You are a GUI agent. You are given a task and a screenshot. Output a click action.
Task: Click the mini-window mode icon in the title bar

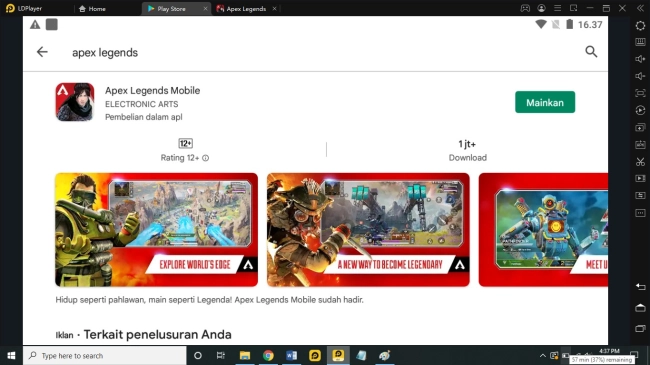pyautogui.click(x=574, y=8)
